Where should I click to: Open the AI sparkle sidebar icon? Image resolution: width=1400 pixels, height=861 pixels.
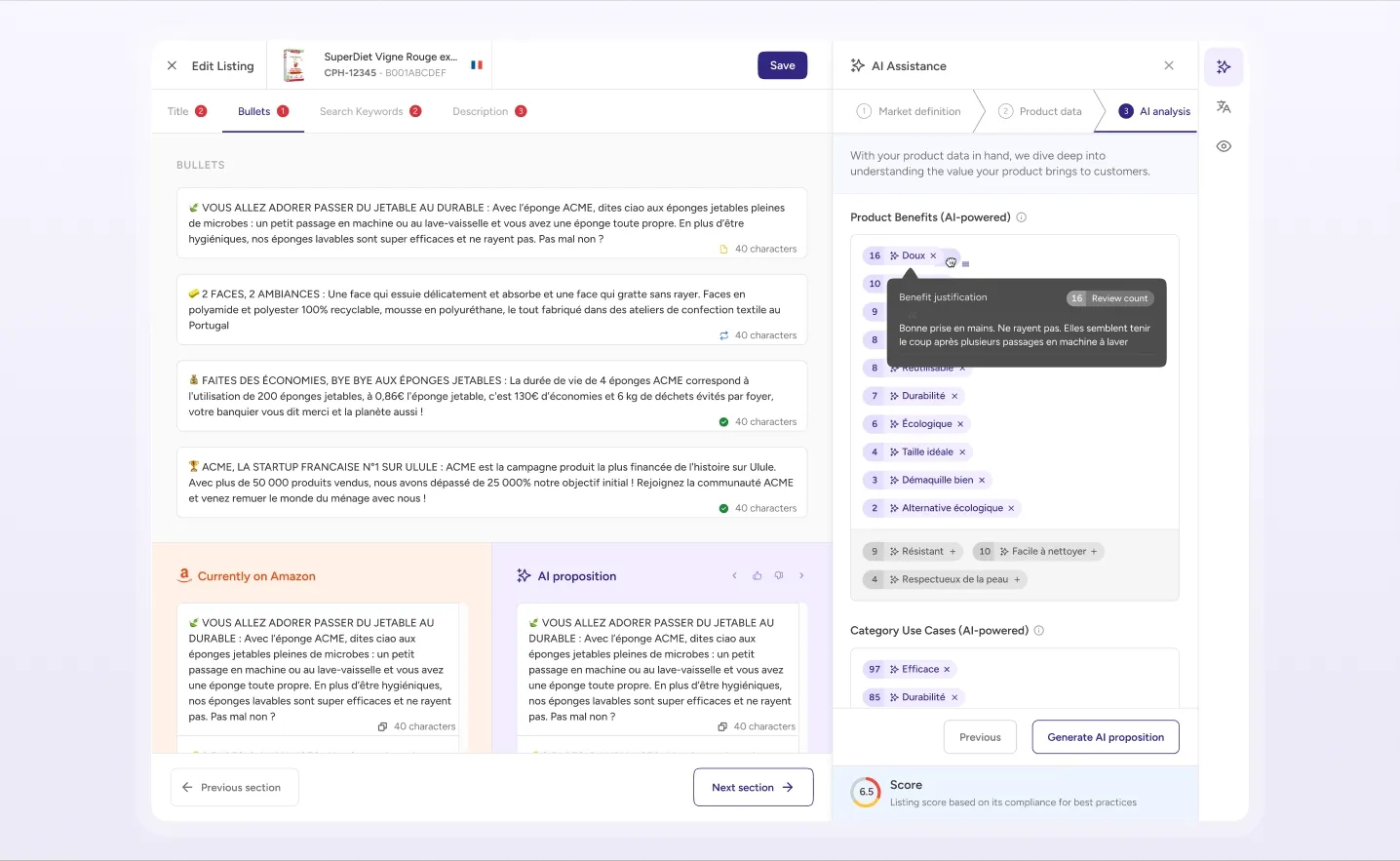(x=1224, y=67)
